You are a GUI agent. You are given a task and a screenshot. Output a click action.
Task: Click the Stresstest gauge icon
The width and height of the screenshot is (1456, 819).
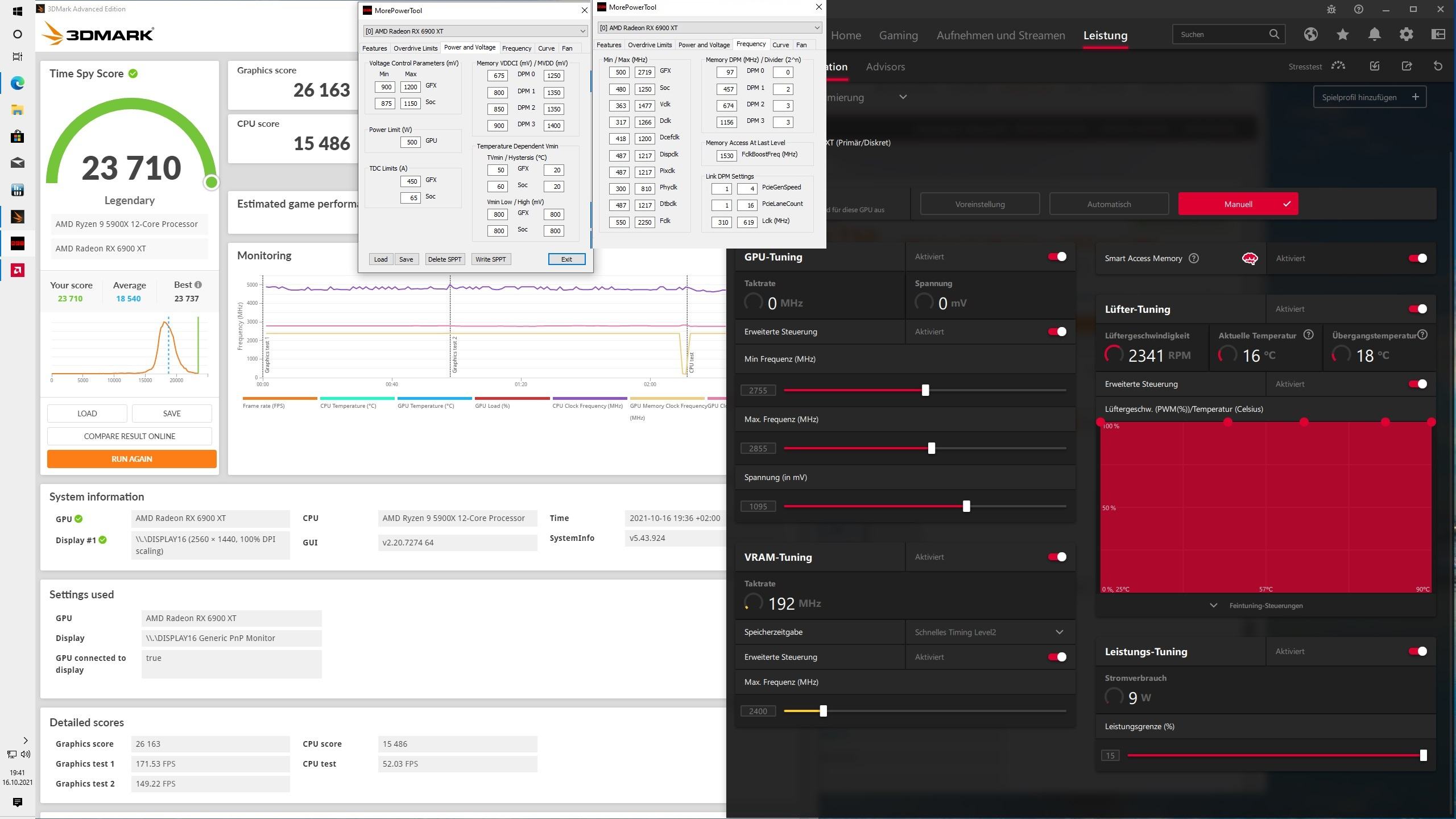click(1338, 66)
